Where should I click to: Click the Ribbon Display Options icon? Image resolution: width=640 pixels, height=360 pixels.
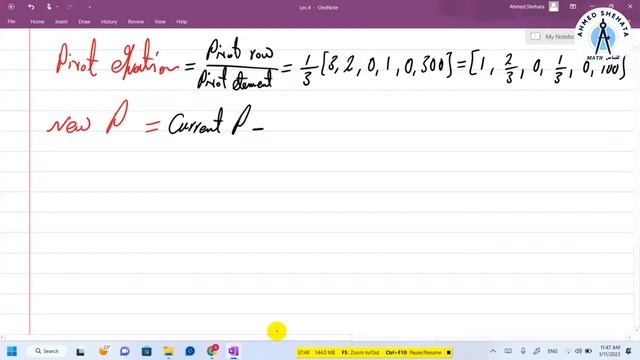[x=573, y=7]
